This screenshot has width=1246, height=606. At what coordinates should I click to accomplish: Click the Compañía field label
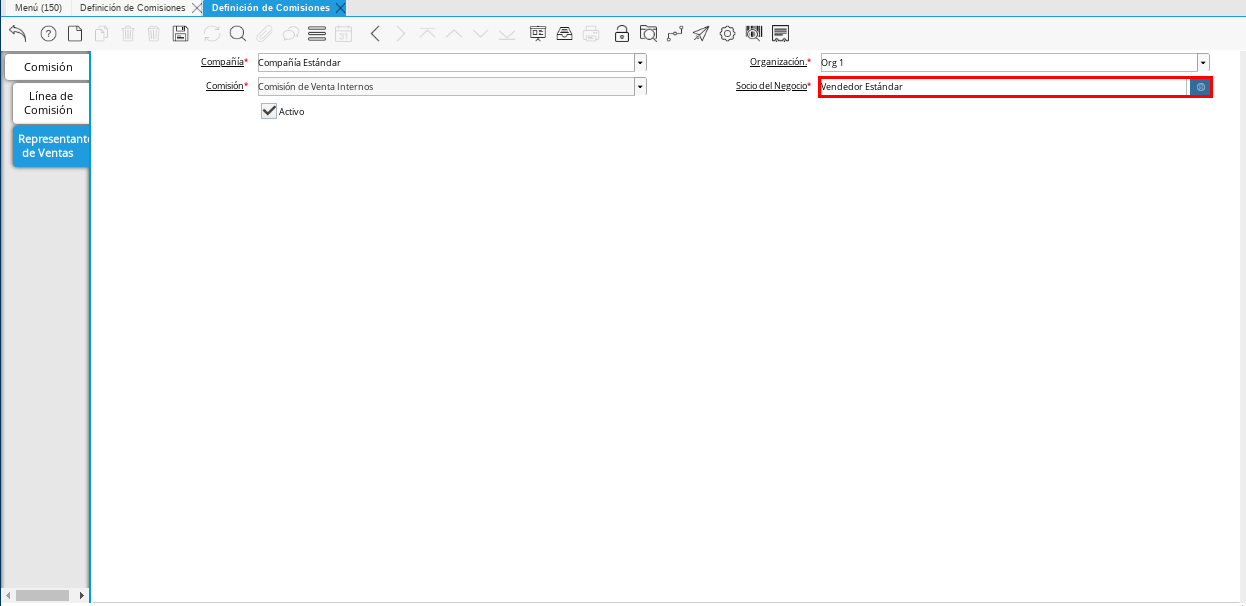pos(222,62)
